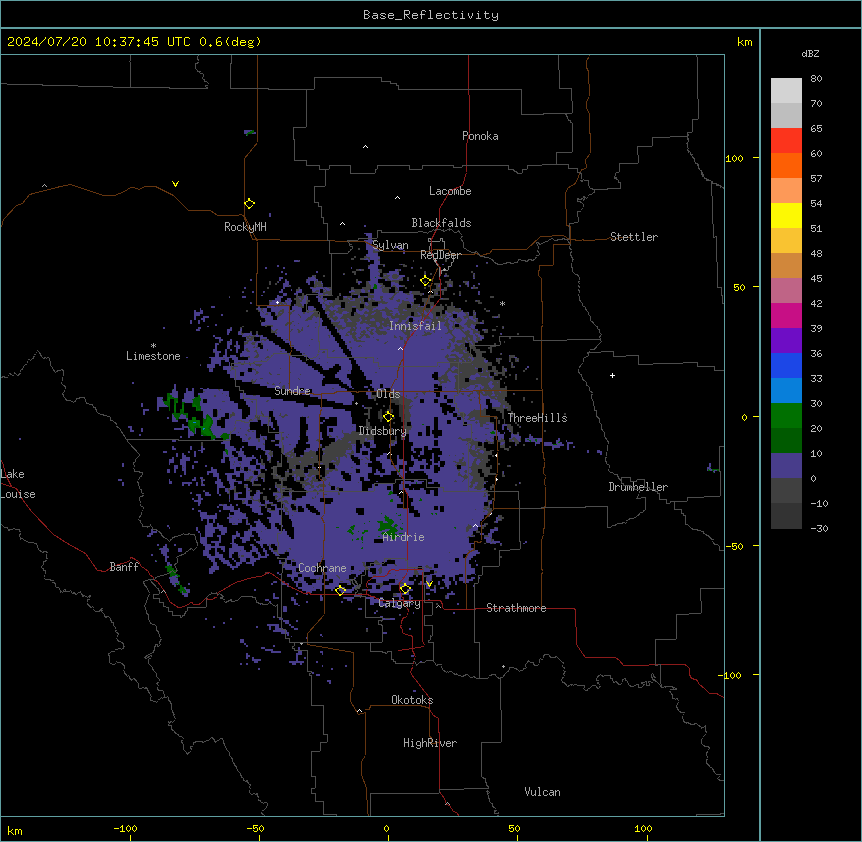Click the Didsbury town label
The height and width of the screenshot is (842, 862).
pos(383,431)
